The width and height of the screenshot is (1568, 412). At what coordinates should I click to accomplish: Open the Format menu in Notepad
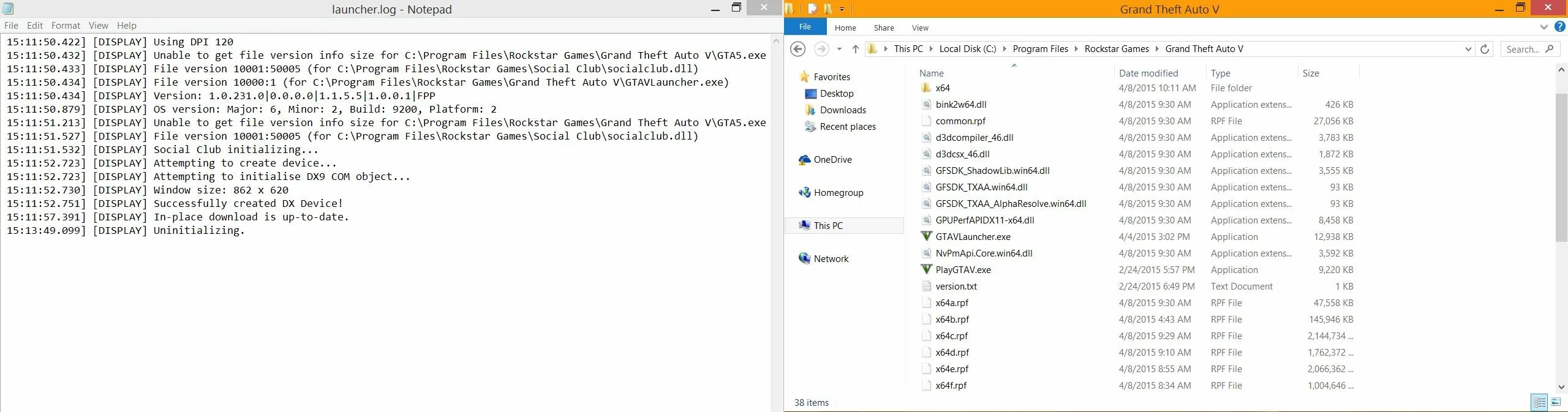tap(66, 26)
